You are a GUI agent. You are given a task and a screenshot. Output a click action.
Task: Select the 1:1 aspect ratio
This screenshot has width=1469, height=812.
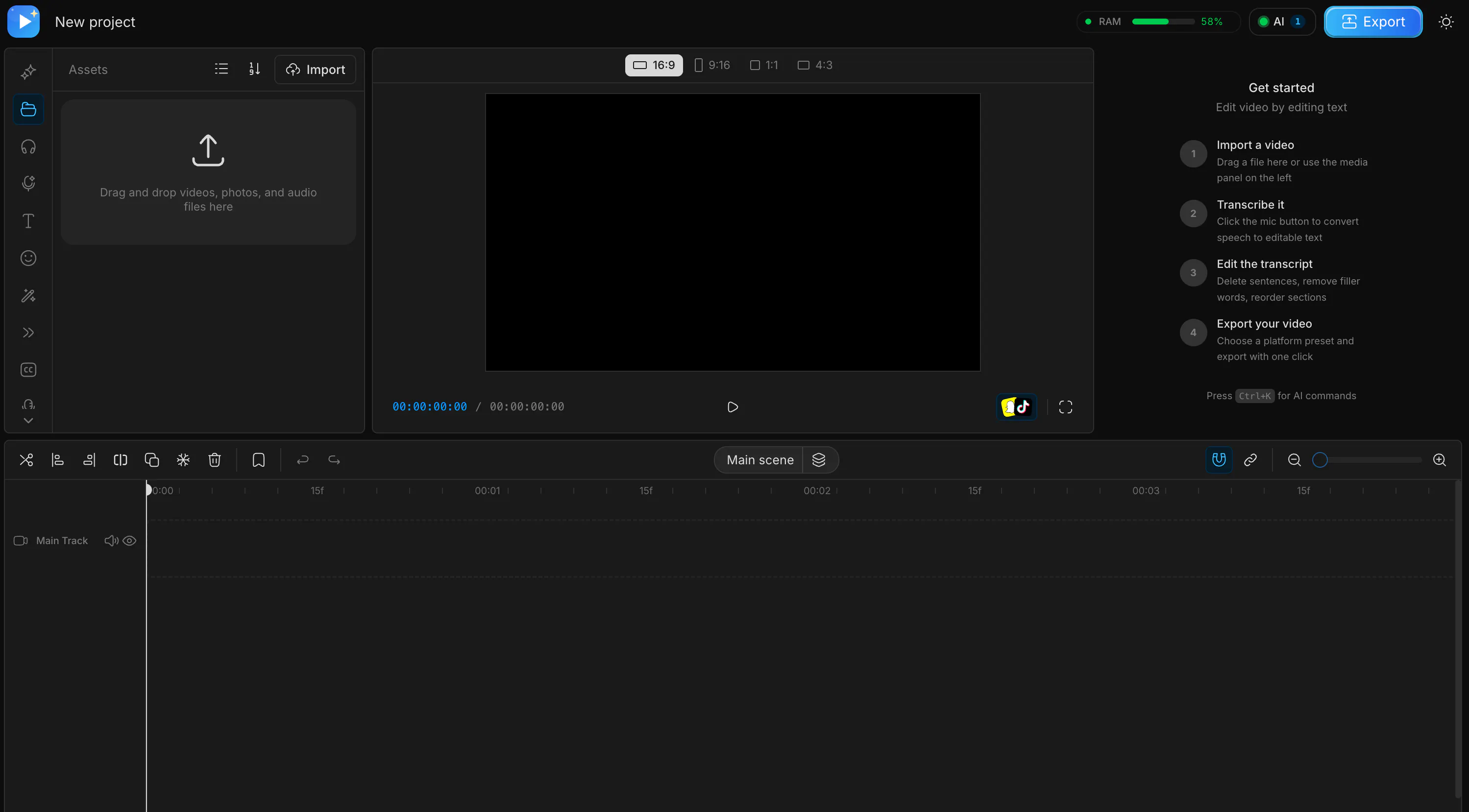(763, 65)
